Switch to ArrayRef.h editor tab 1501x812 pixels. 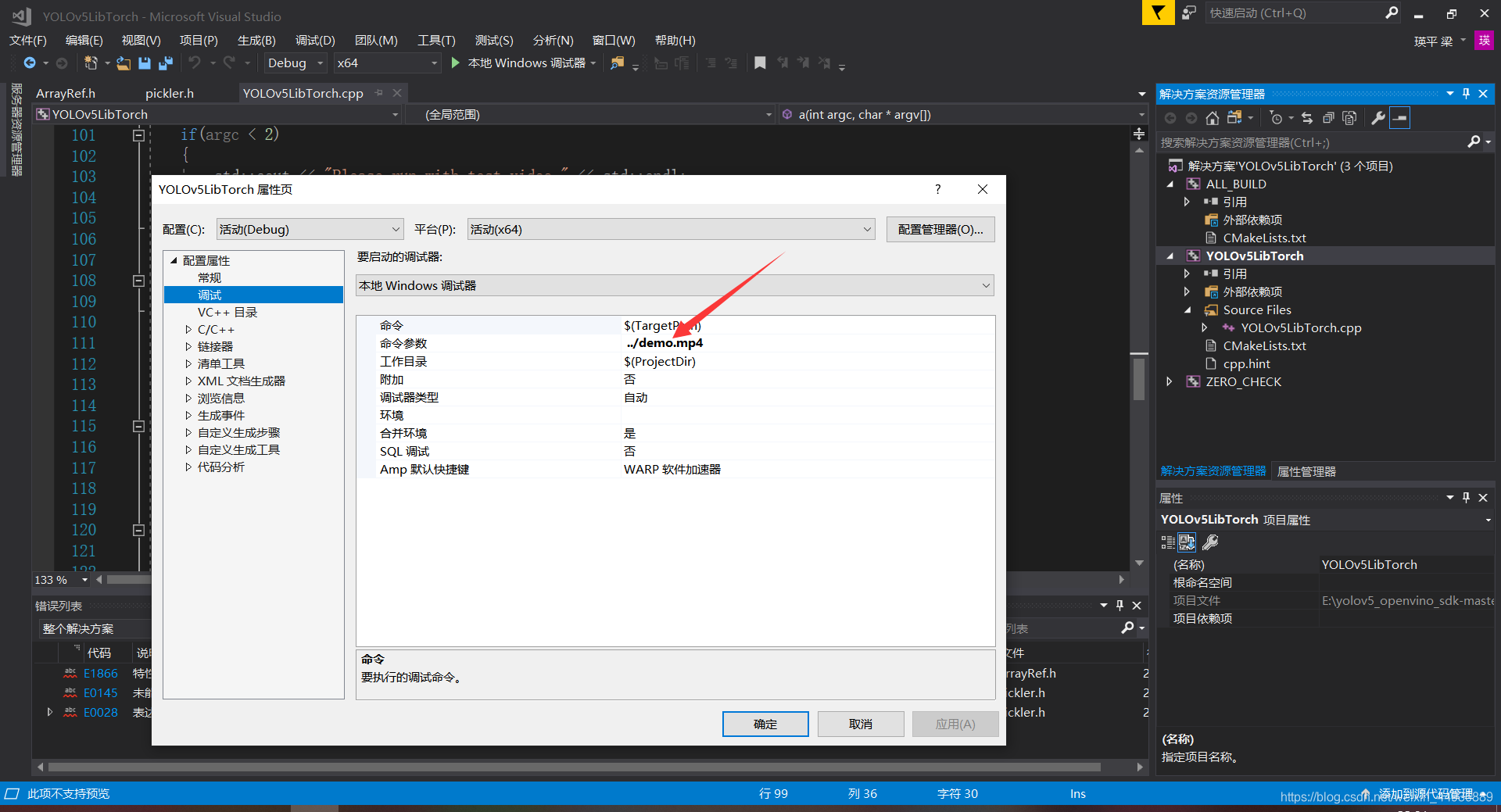click(x=66, y=93)
